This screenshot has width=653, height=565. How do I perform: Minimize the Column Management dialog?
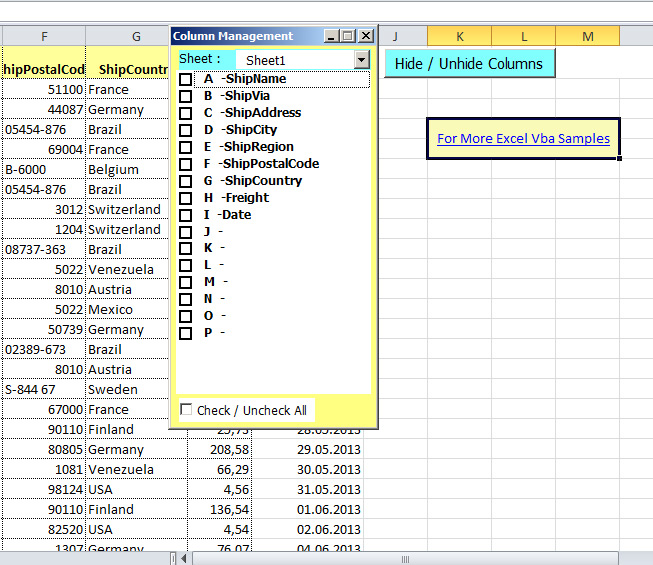pos(332,36)
